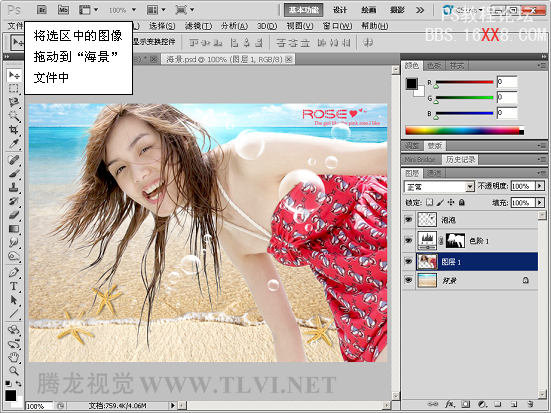Click the 设计 workspace button

click(339, 10)
